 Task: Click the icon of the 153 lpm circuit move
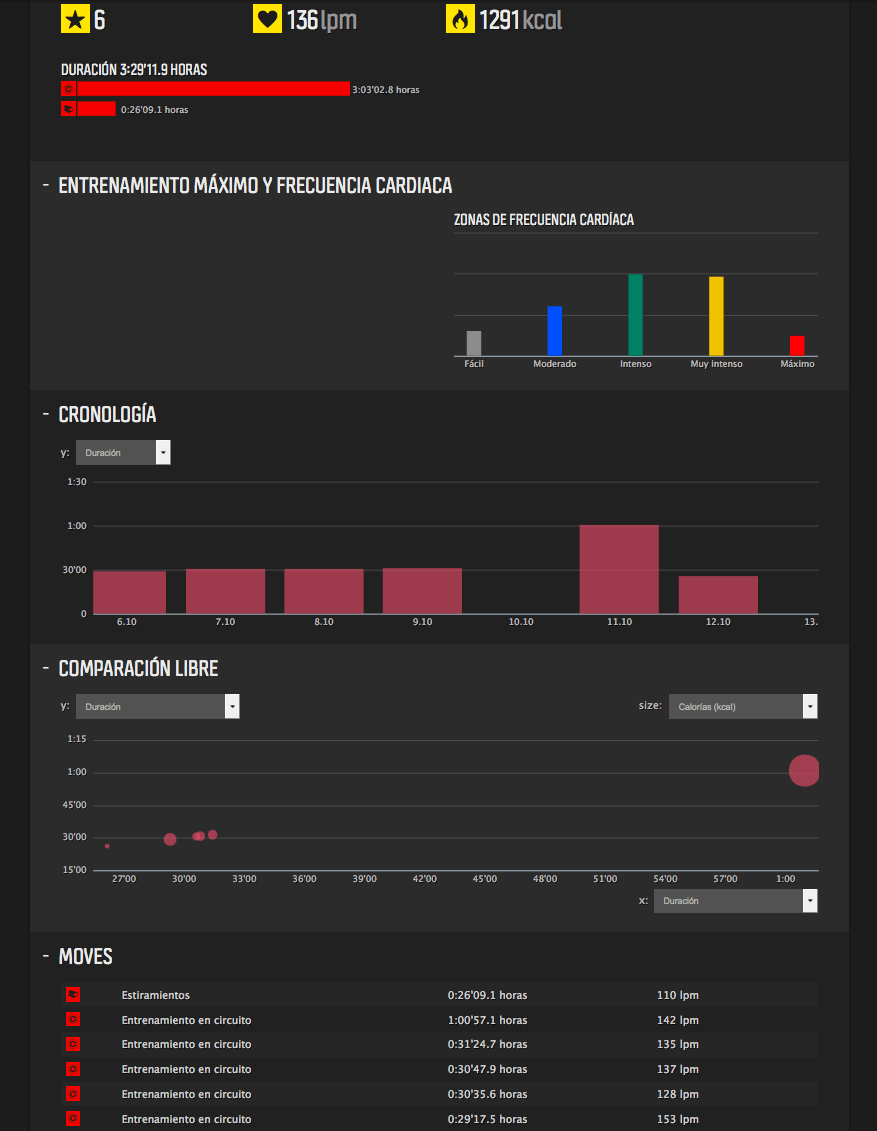[x=72, y=1119]
